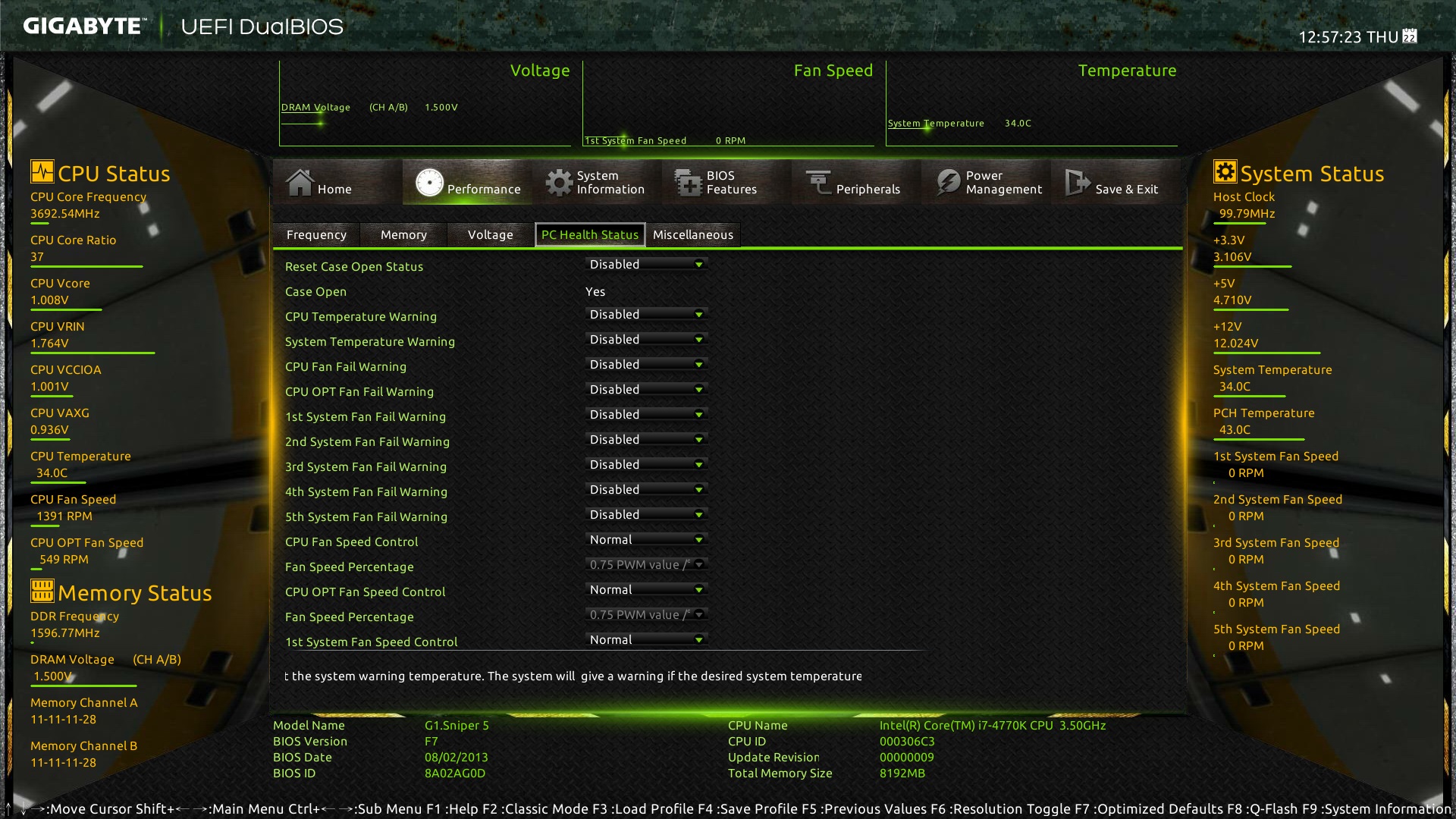Click the CPU Core Frequency 3692.54MHz value
Image resolution: width=1456 pixels, height=819 pixels.
click(x=65, y=213)
